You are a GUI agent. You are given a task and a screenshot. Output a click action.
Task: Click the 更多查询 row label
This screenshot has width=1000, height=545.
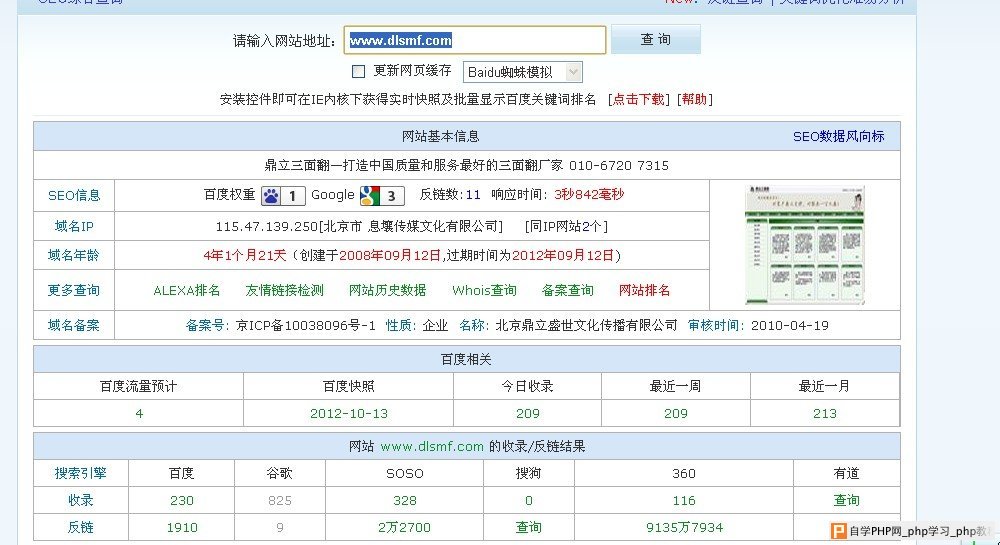pyautogui.click(x=74, y=291)
